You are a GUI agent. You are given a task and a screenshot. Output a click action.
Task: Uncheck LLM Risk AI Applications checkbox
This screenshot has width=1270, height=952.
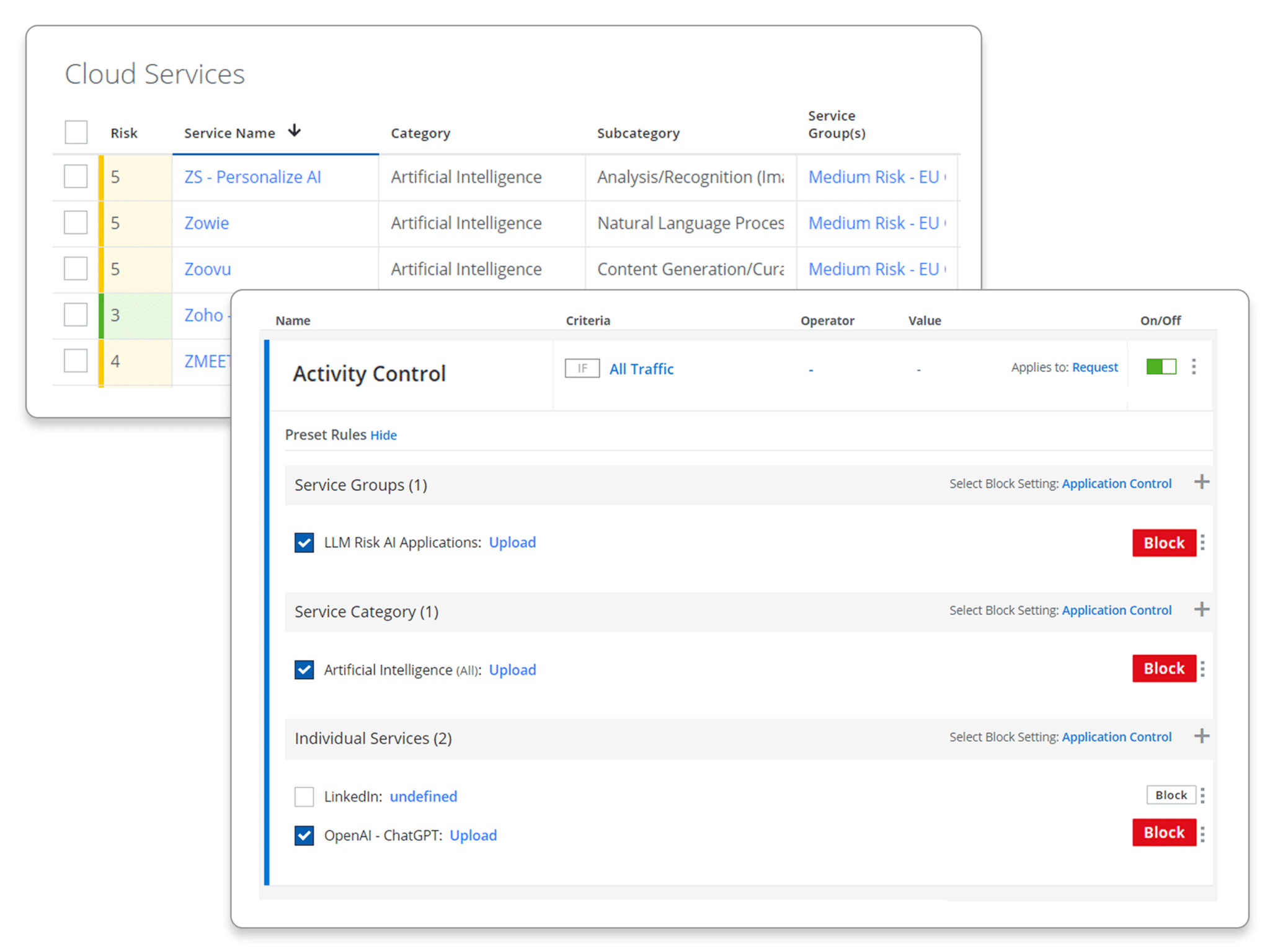tap(304, 543)
